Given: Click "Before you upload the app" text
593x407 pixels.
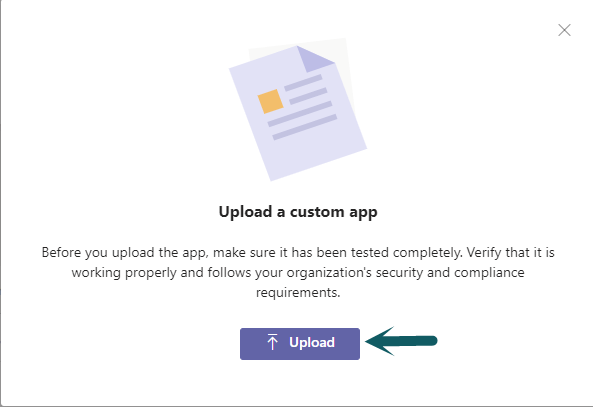Looking at the screenshot, I should (x=125, y=252).
